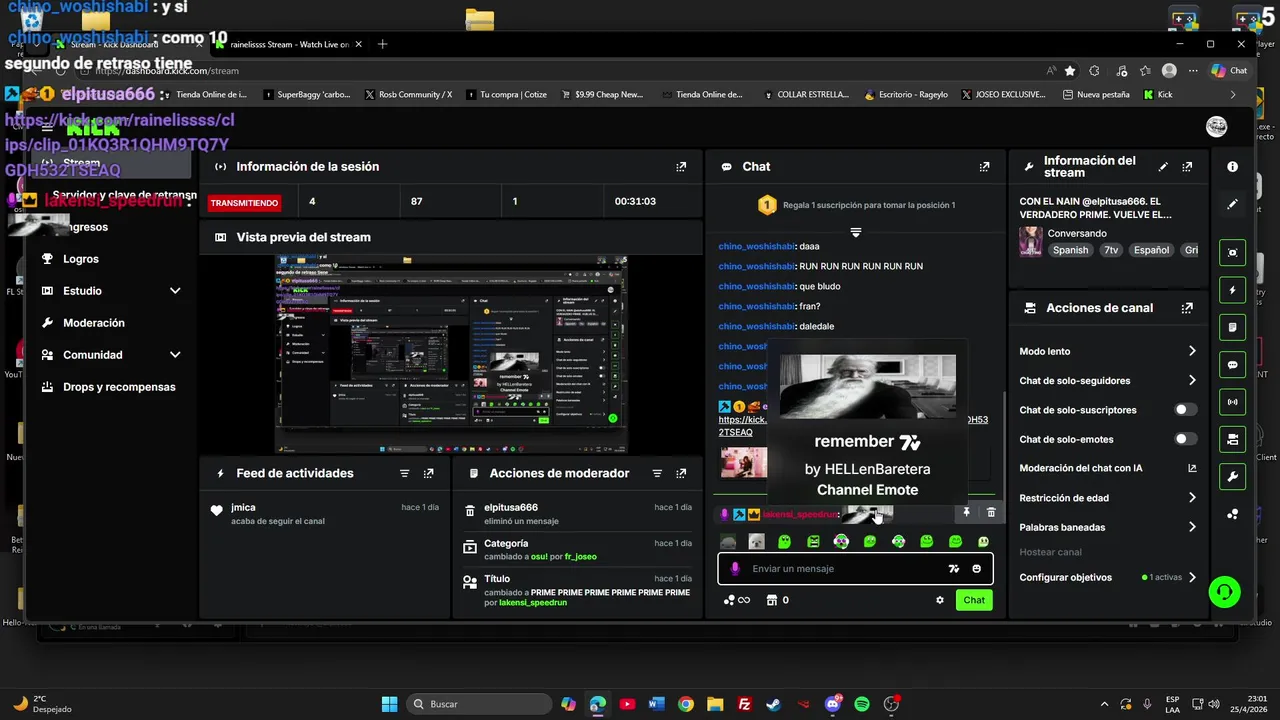The height and width of the screenshot is (720, 1280).
Task: Click the wrench icon in right sidebar
Action: point(1232,477)
